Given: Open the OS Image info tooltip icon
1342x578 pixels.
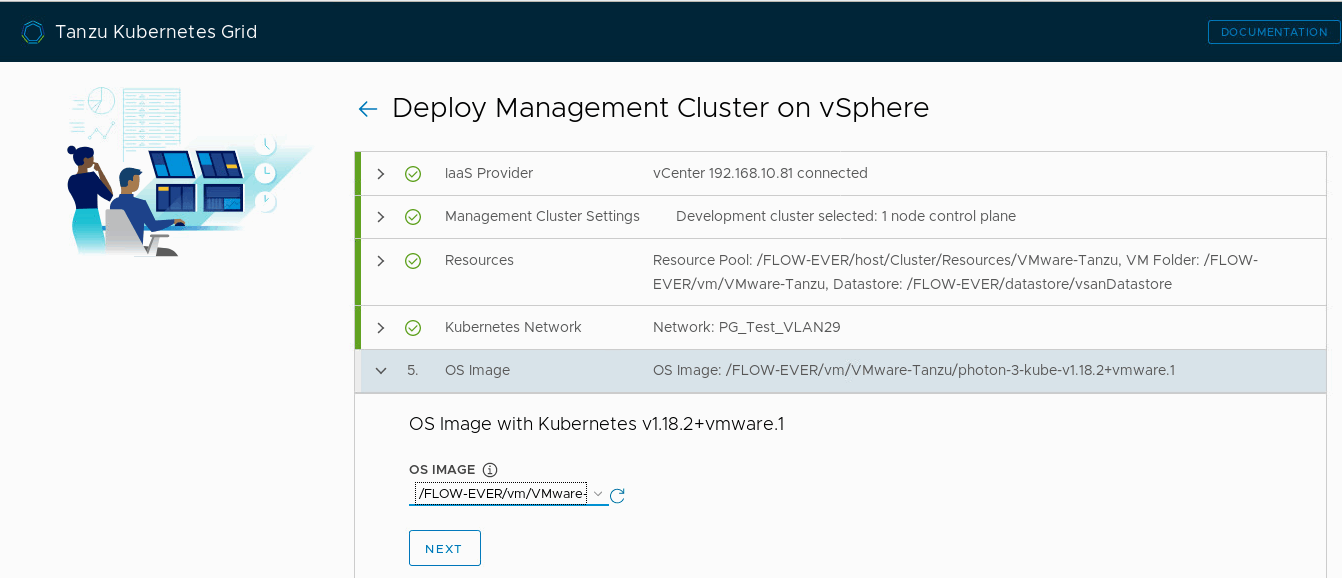Looking at the screenshot, I should coord(490,470).
